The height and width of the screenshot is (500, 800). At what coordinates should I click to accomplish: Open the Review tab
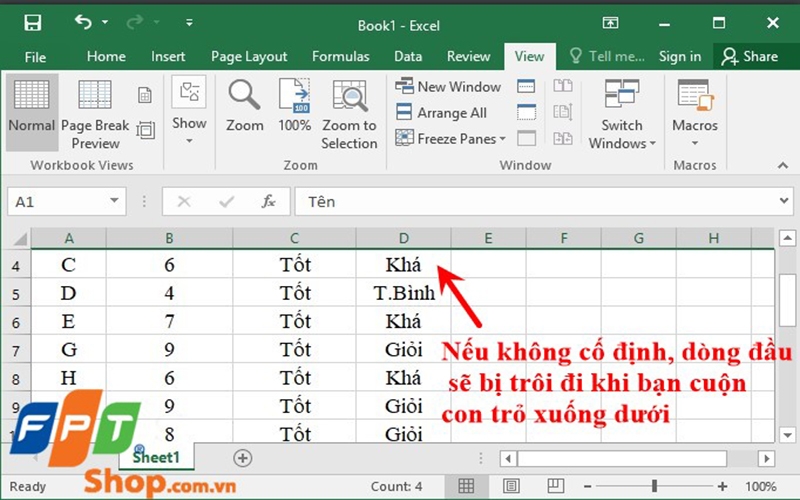click(468, 56)
